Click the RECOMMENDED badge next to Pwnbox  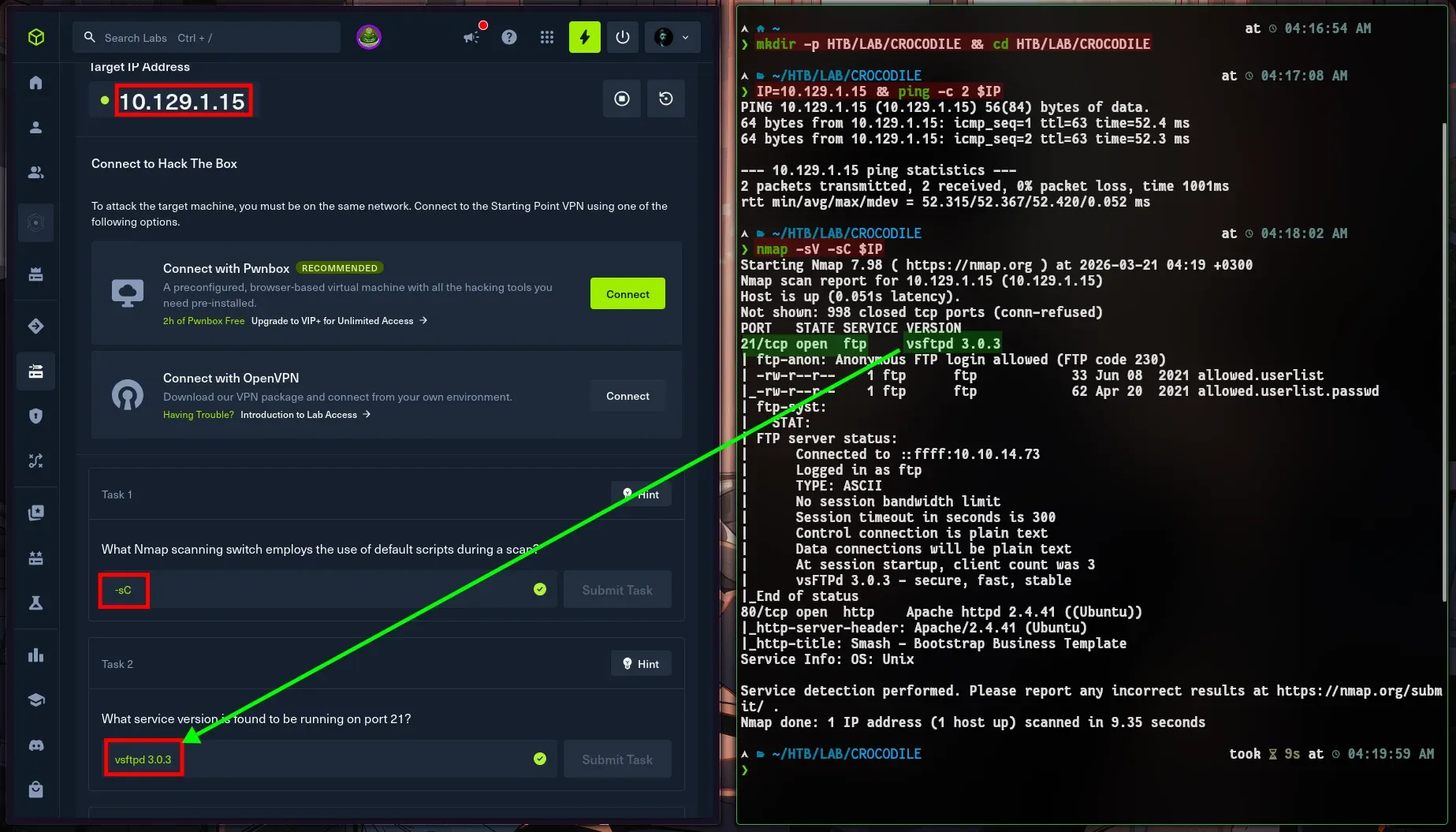click(340, 268)
